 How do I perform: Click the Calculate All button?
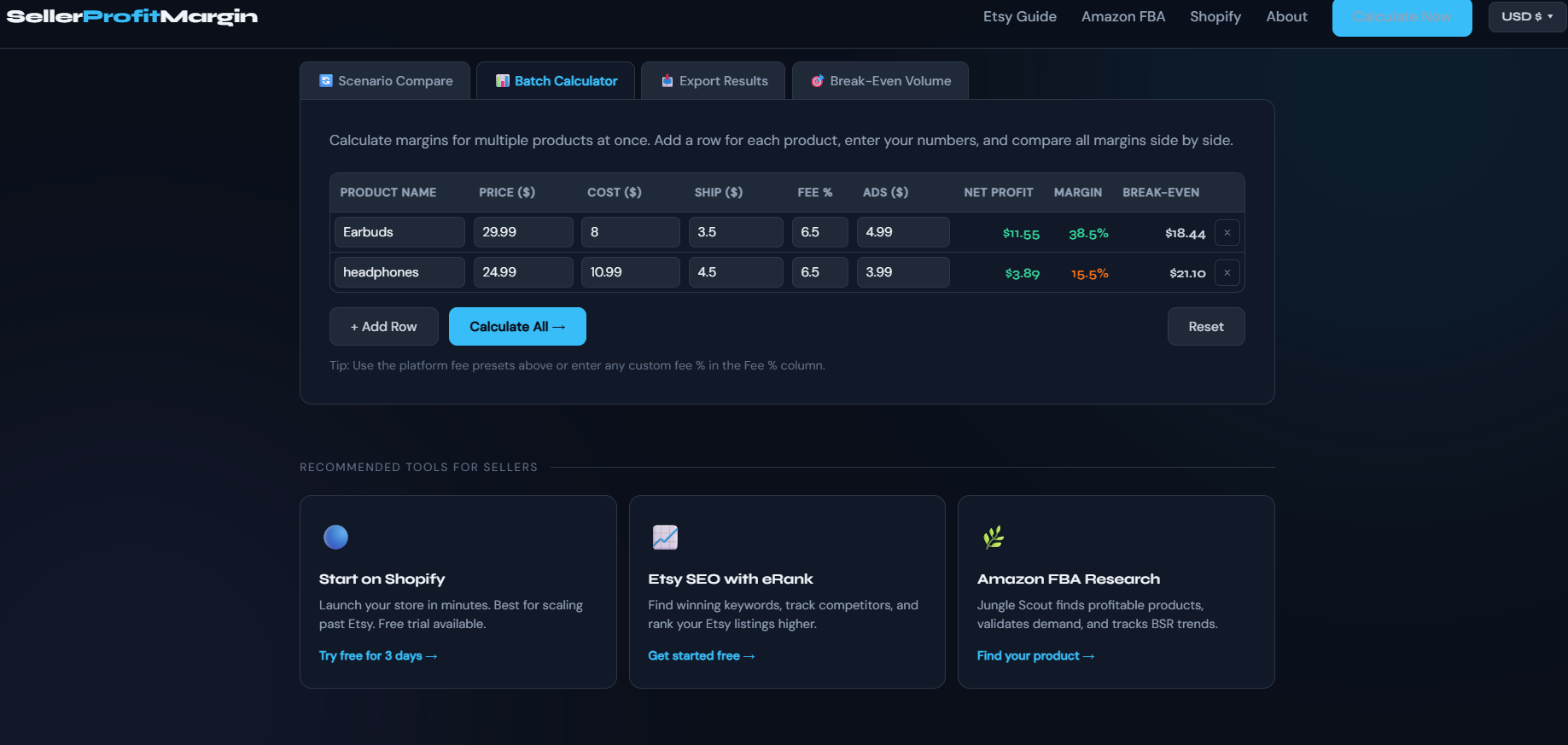(517, 327)
